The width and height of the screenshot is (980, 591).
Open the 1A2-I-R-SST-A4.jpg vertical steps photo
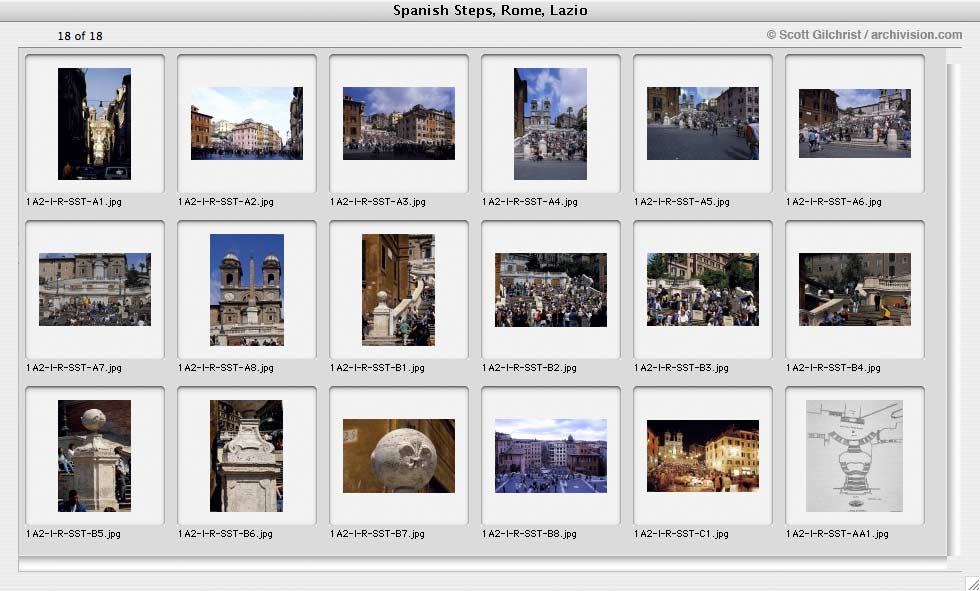[551, 124]
